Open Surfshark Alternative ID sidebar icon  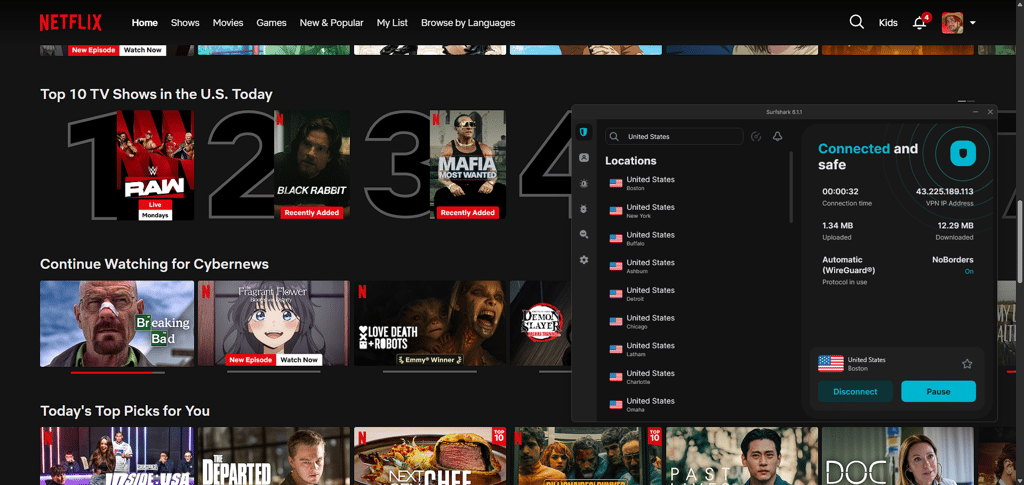(584, 157)
